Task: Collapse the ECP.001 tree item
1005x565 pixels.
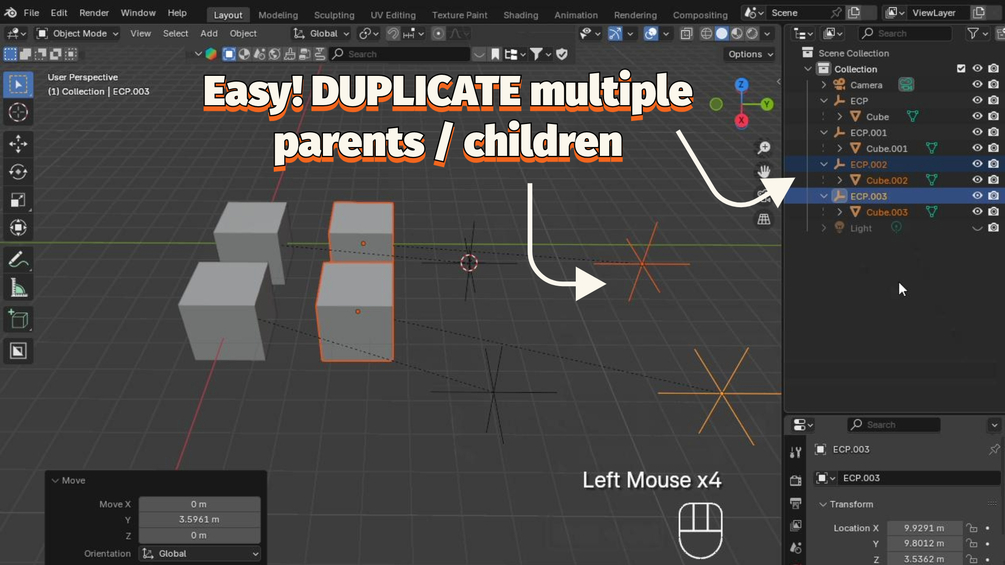Action: pyautogui.click(x=824, y=133)
